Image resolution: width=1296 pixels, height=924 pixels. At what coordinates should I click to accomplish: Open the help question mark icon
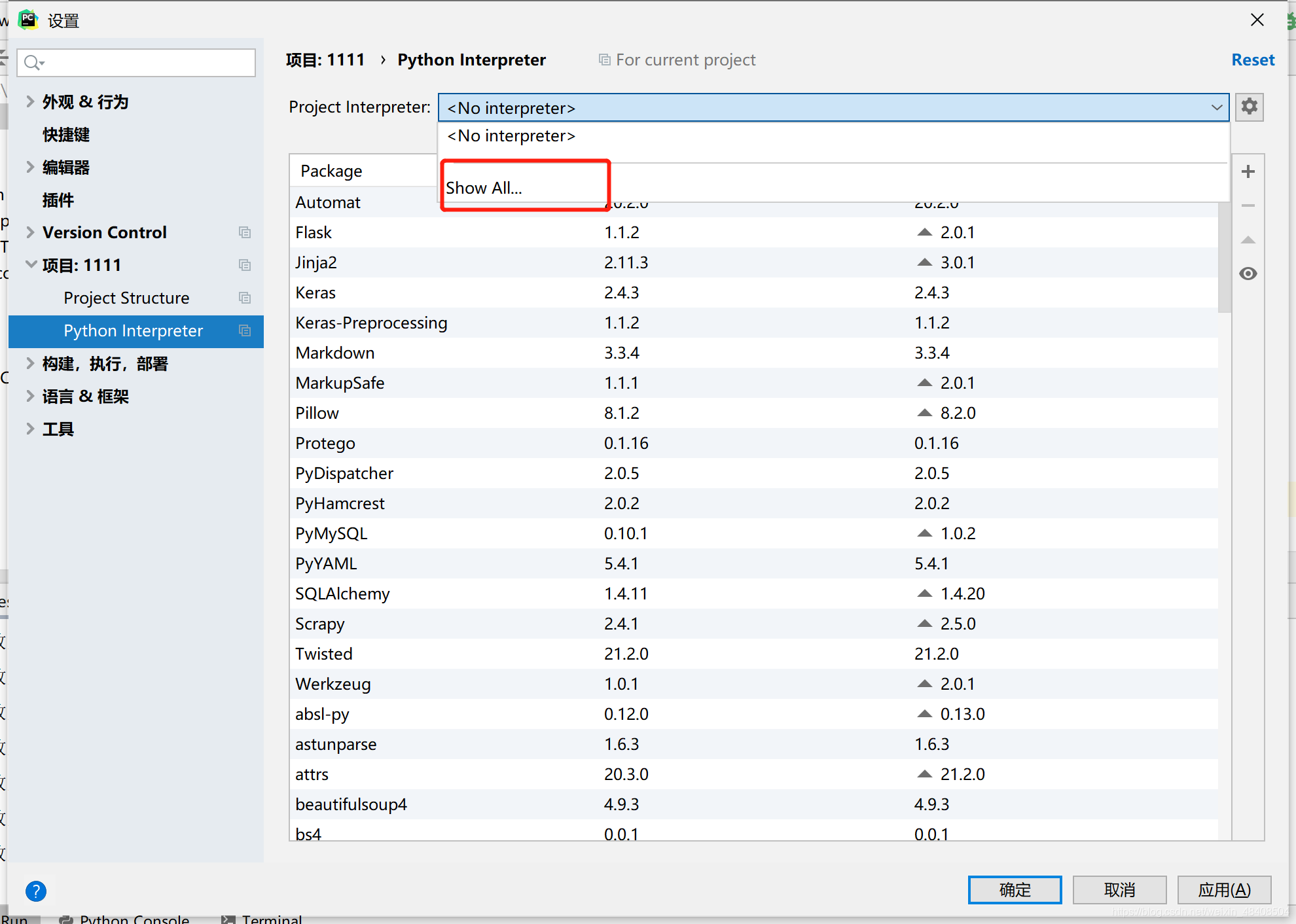[36, 891]
